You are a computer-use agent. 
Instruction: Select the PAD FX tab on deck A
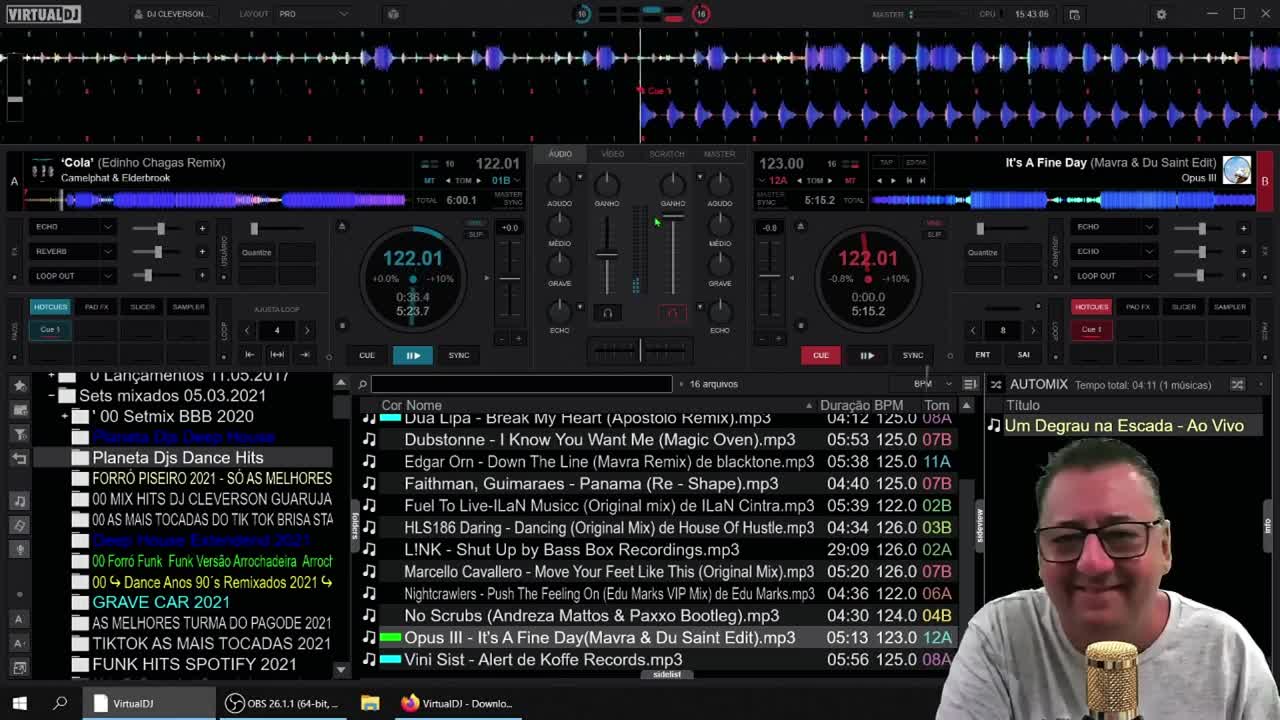tap(97, 307)
